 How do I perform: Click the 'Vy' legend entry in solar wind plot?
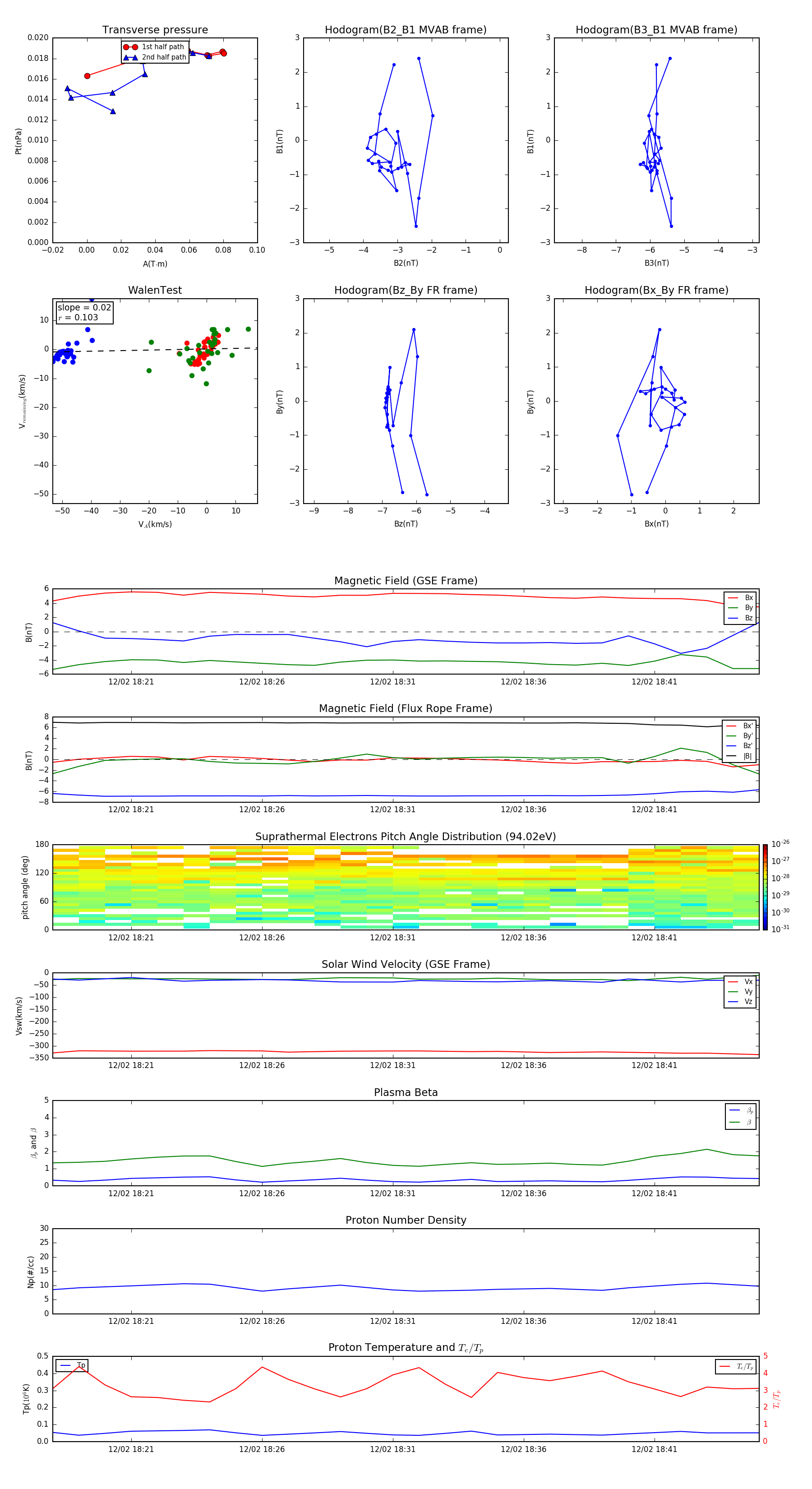740,991
